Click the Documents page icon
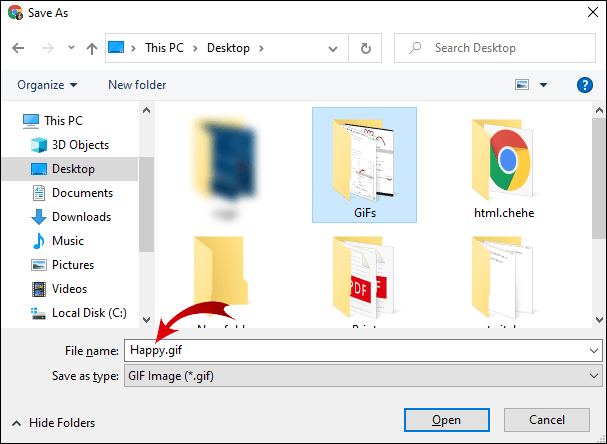This screenshot has width=607, height=444. (x=39, y=193)
